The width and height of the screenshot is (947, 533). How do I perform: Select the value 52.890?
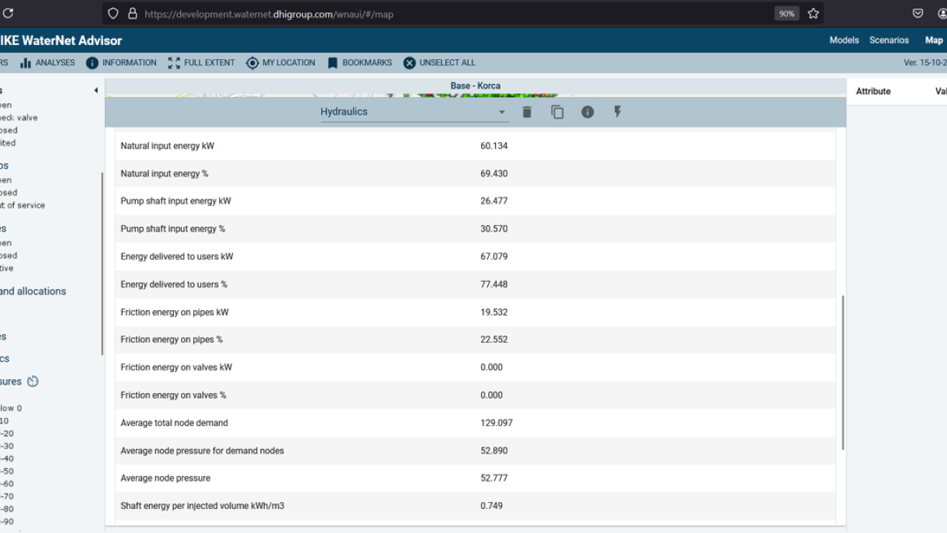tap(494, 450)
